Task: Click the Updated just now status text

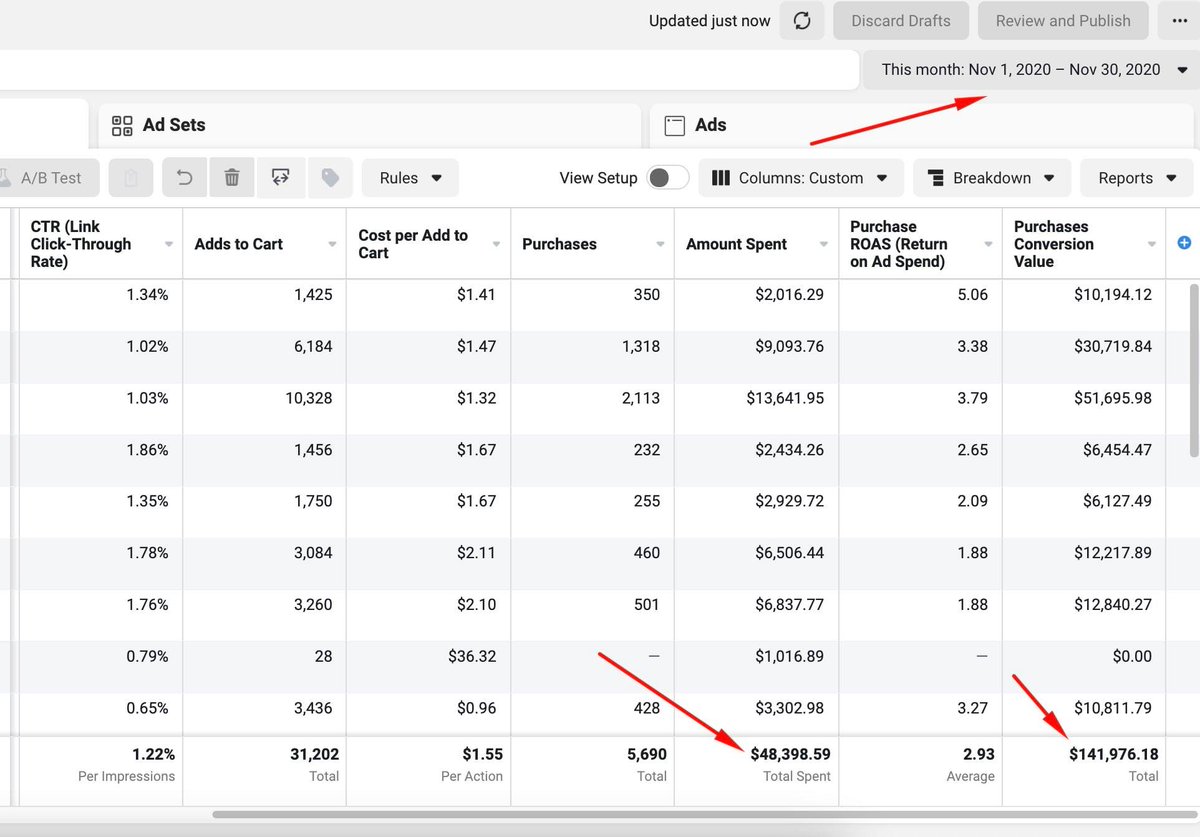Action: [x=710, y=21]
